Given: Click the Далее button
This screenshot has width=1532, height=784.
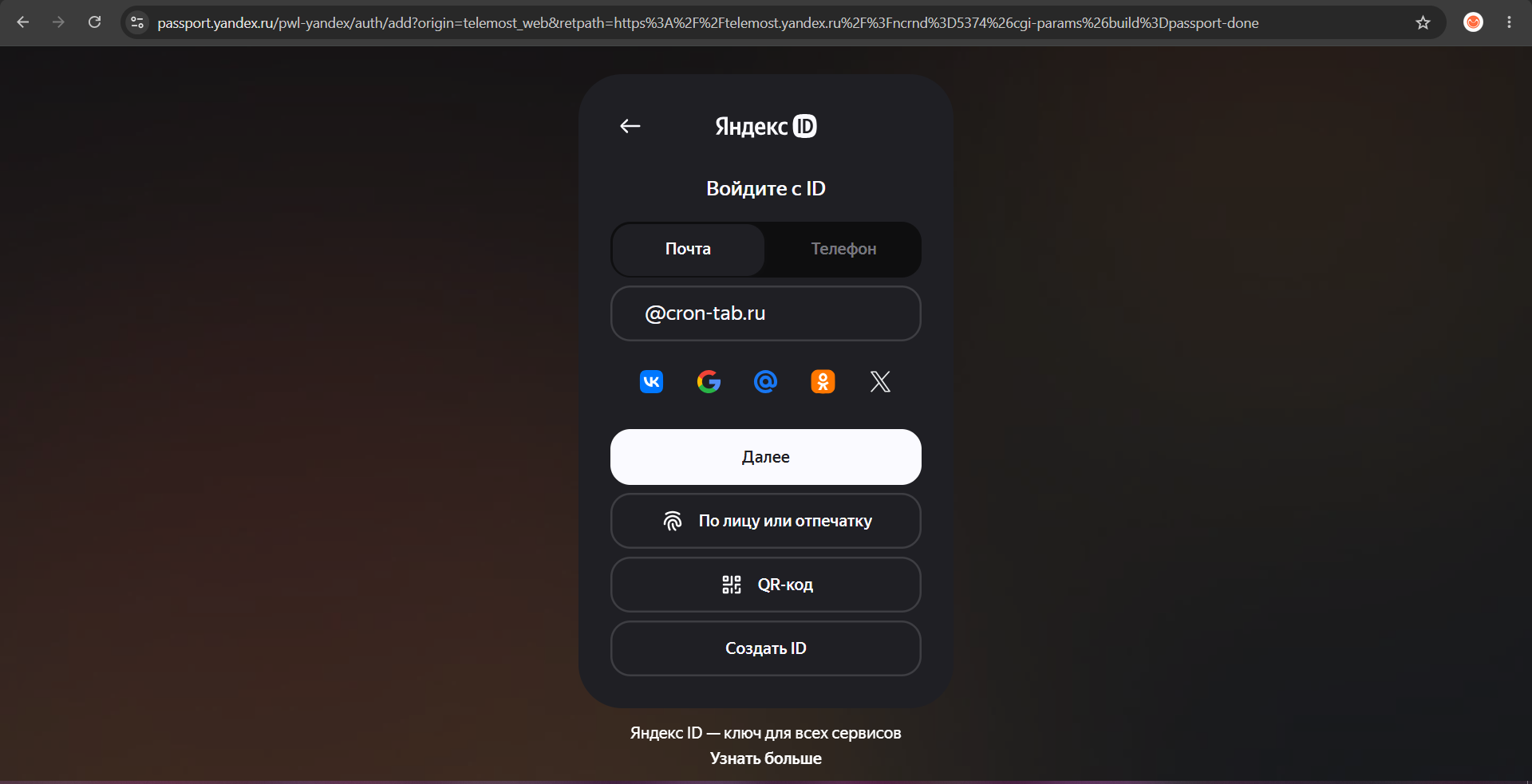Looking at the screenshot, I should click(x=766, y=457).
